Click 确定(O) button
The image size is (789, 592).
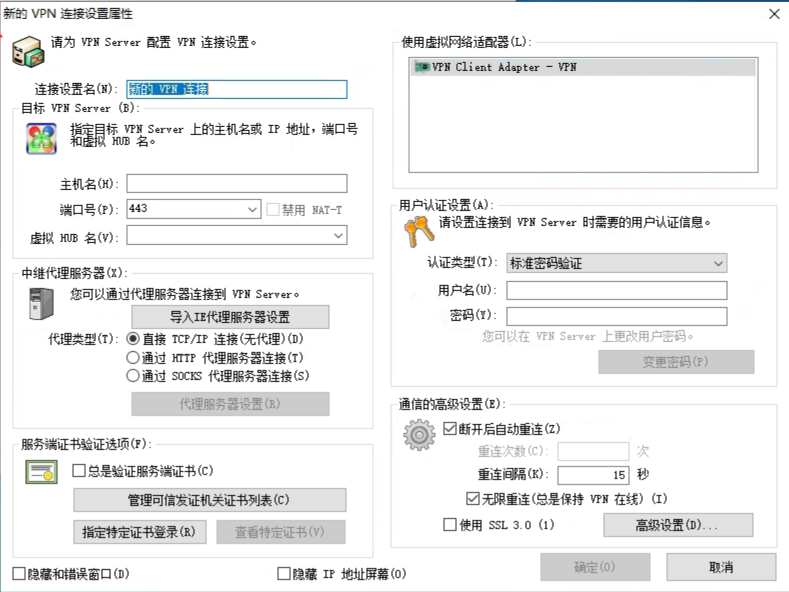point(595,567)
